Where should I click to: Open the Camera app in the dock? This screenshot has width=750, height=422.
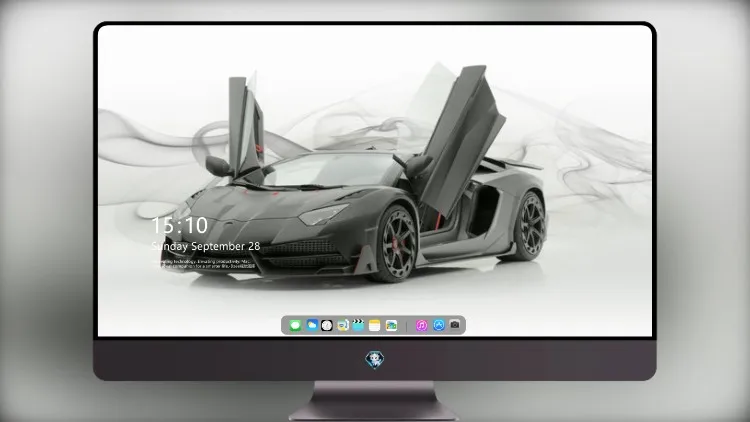455,325
